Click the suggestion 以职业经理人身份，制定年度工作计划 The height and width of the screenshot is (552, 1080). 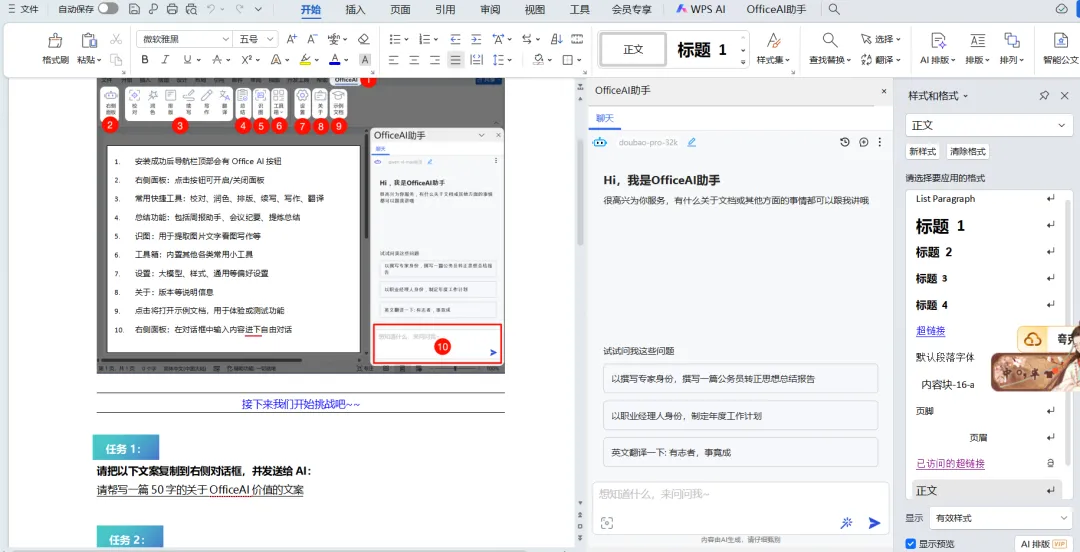pos(740,416)
